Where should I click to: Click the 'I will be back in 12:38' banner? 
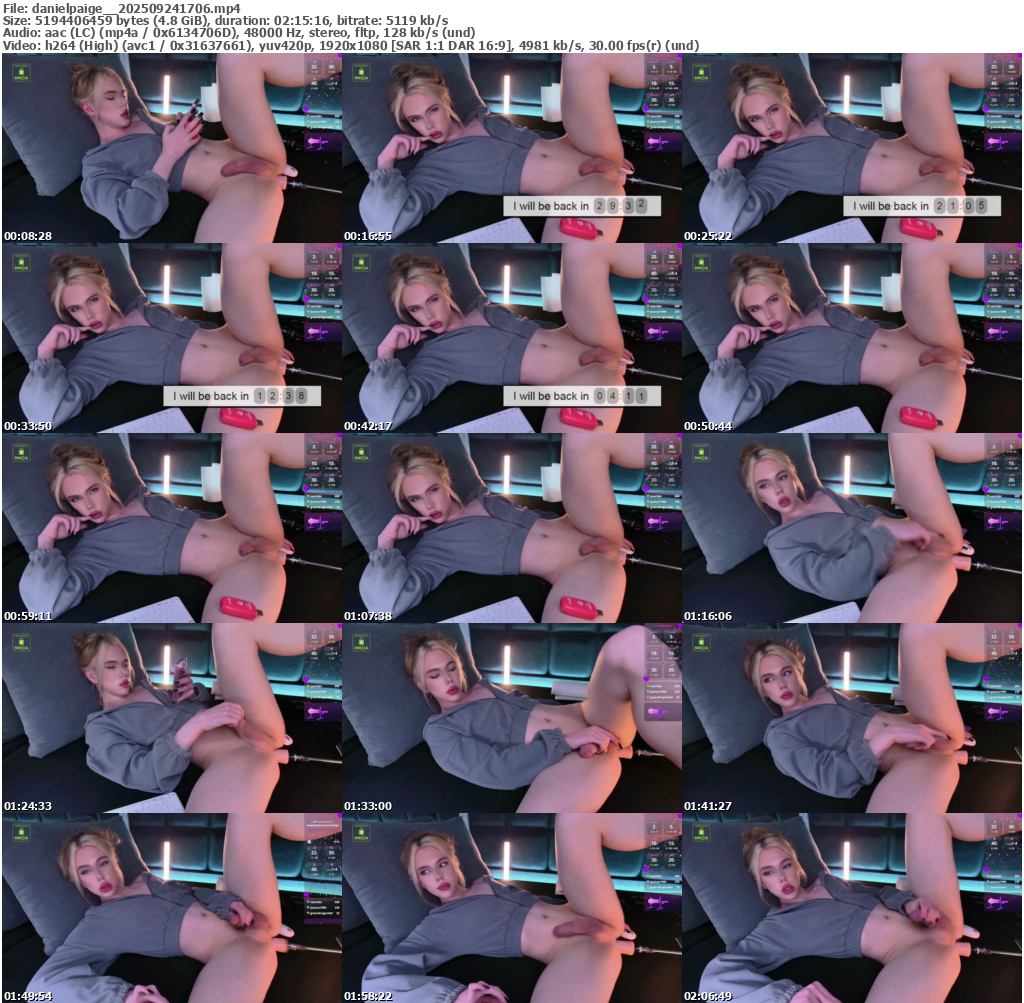pos(242,396)
